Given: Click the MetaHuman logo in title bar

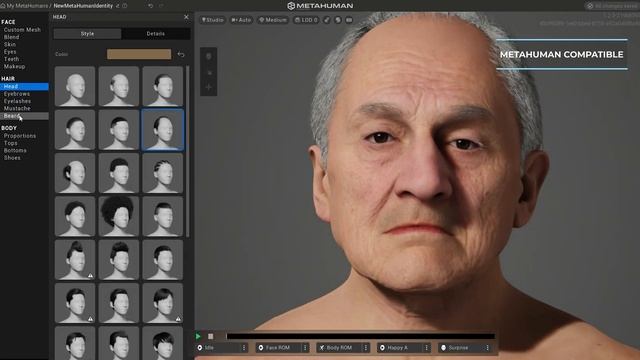Looking at the screenshot, I should tap(320, 6).
